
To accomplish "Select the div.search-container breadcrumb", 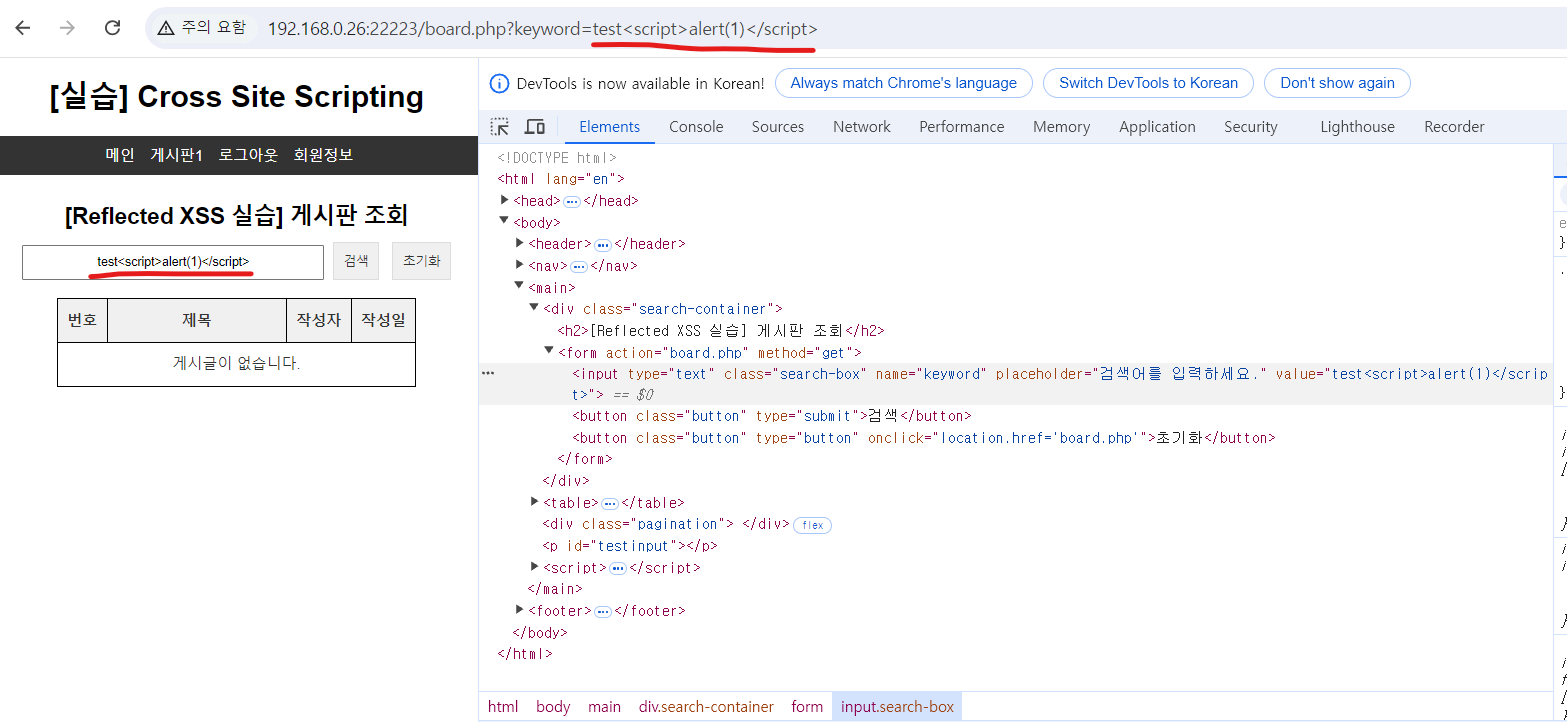I will point(706,707).
